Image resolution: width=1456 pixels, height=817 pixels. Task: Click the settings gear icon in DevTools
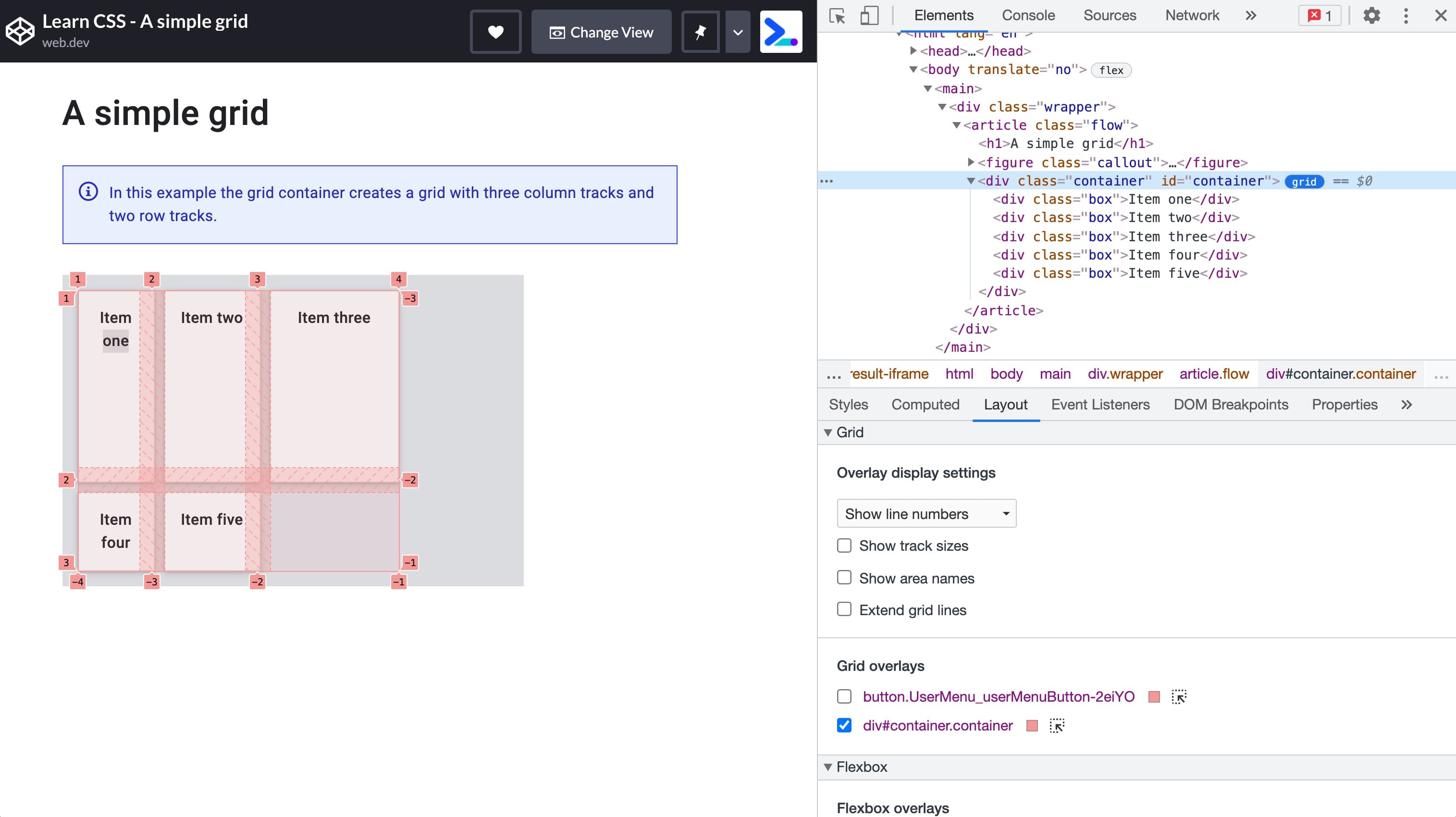[1372, 15]
